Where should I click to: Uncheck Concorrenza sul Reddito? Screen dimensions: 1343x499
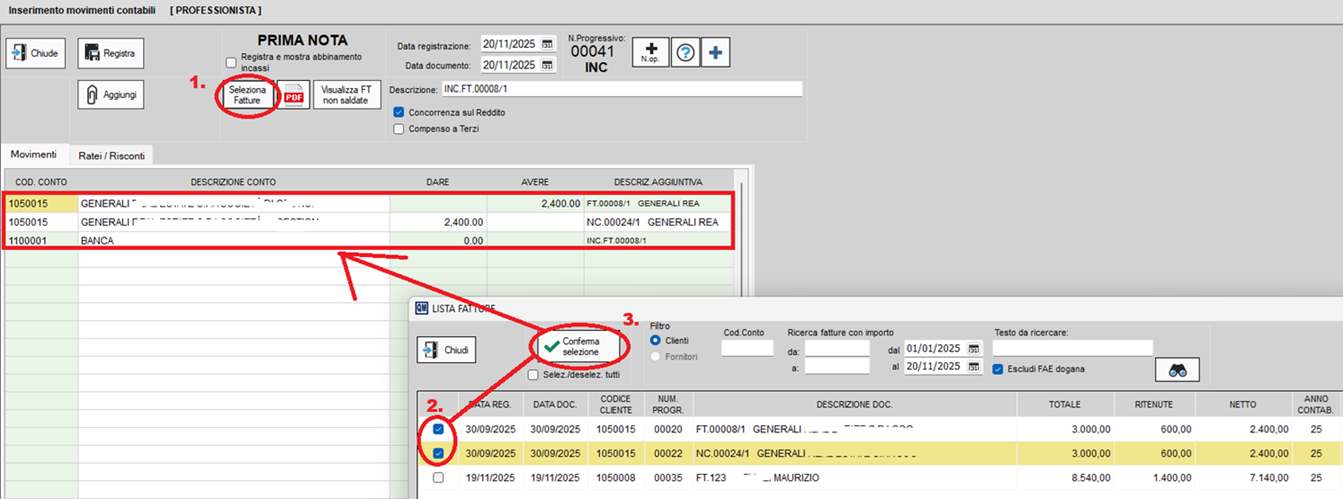tap(399, 112)
